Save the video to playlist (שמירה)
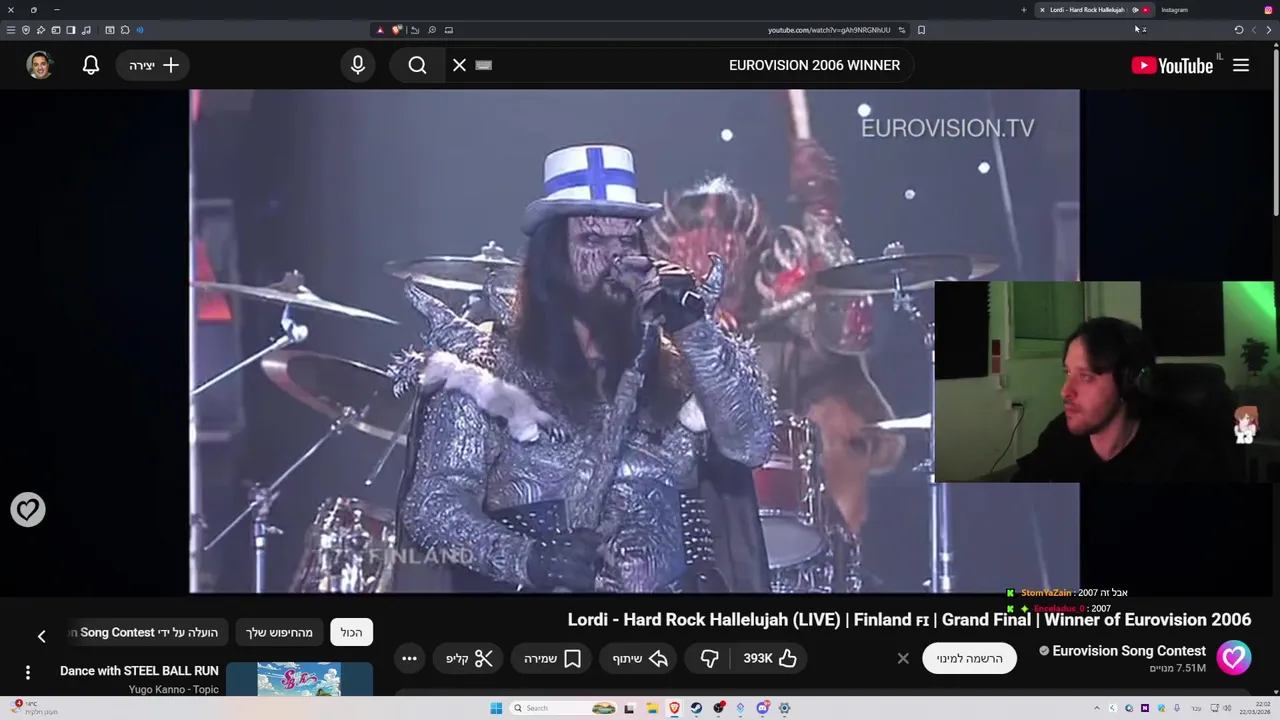 click(x=552, y=658)
